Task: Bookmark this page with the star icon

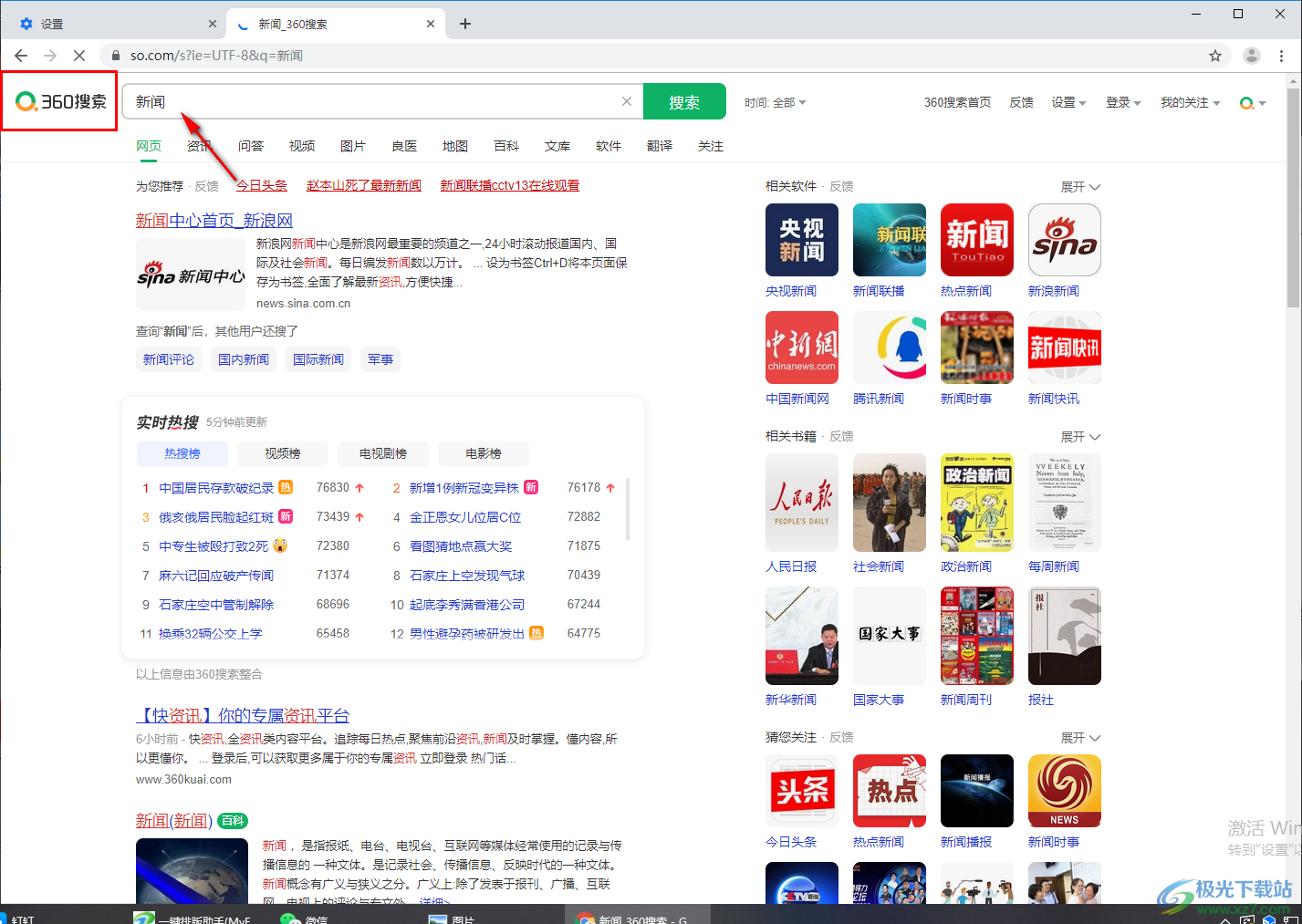Action: tap(1215, 56)
